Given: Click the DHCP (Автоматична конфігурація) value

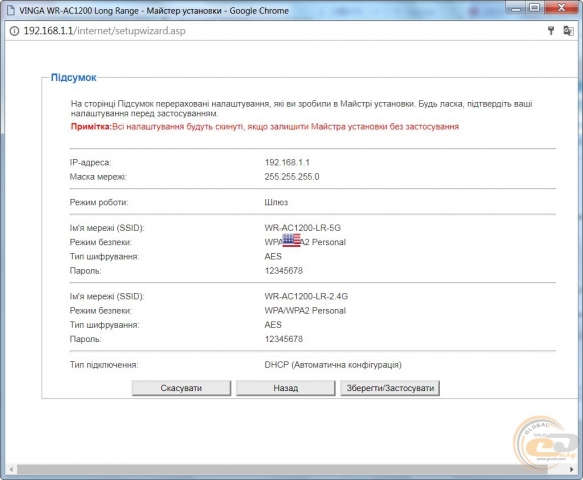Looking at the screenshot, I should tap(333, 365).
